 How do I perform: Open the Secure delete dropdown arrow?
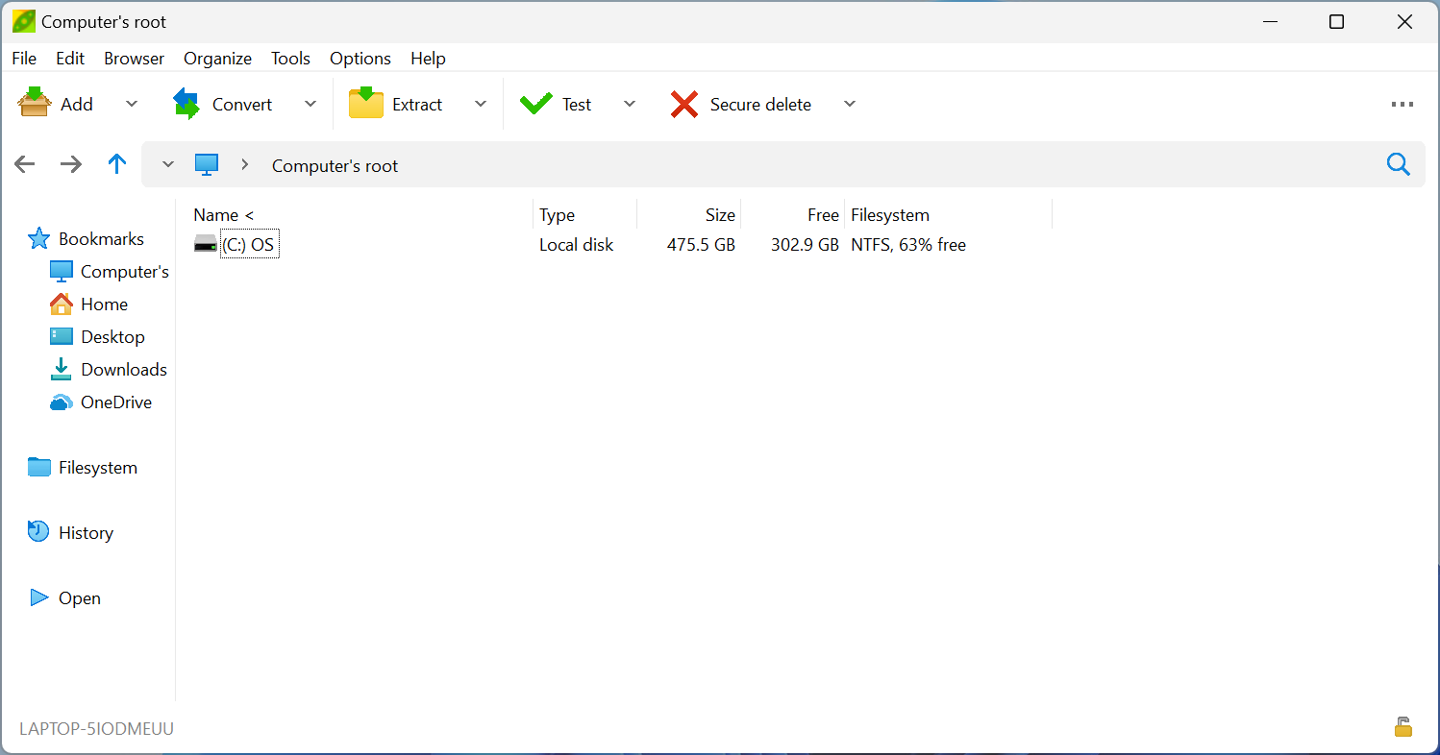click(849, 104)
